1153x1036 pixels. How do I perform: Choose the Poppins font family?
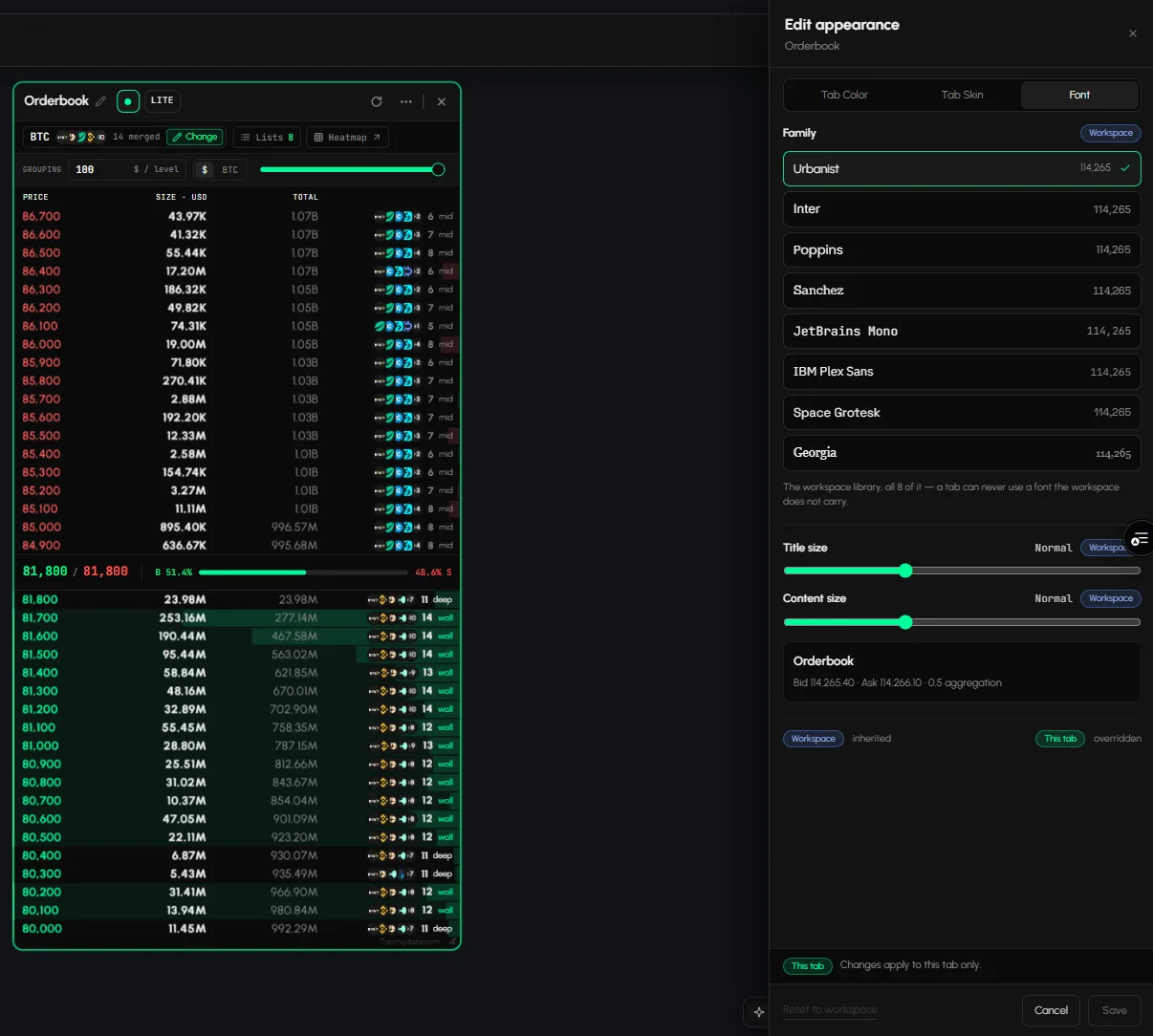point(962,249)
